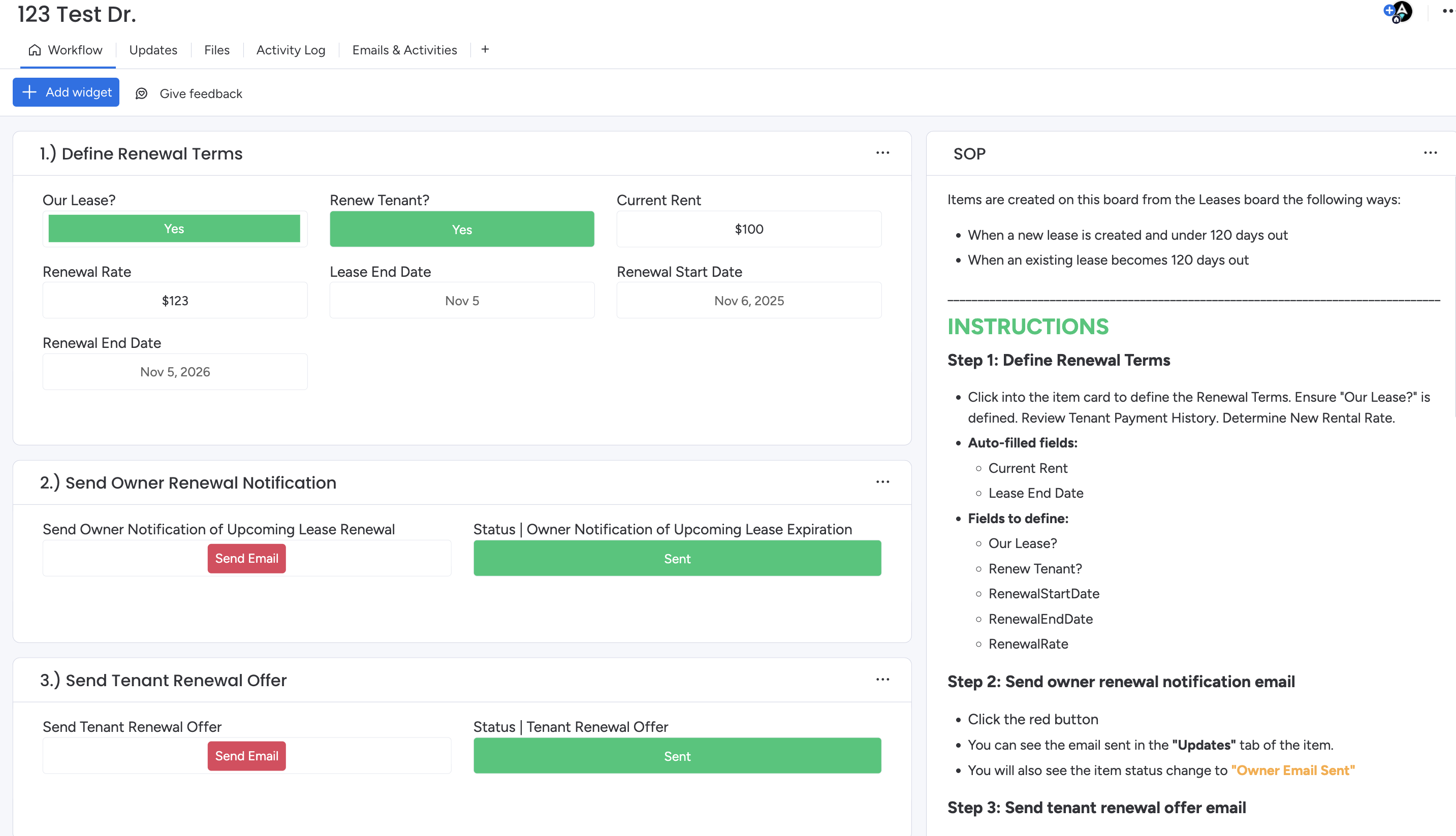Open the SOP widget three-dot menu

click(1430, 153)
